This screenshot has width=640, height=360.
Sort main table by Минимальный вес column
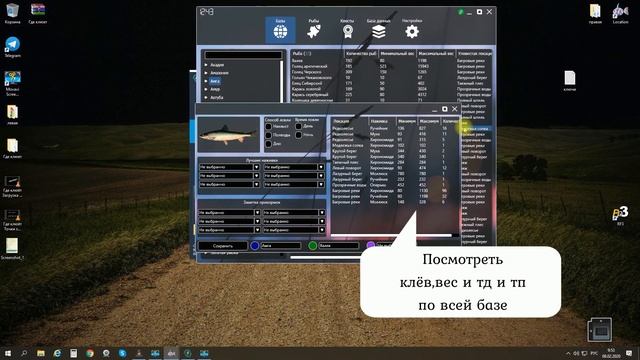click(x=397, y=53)
